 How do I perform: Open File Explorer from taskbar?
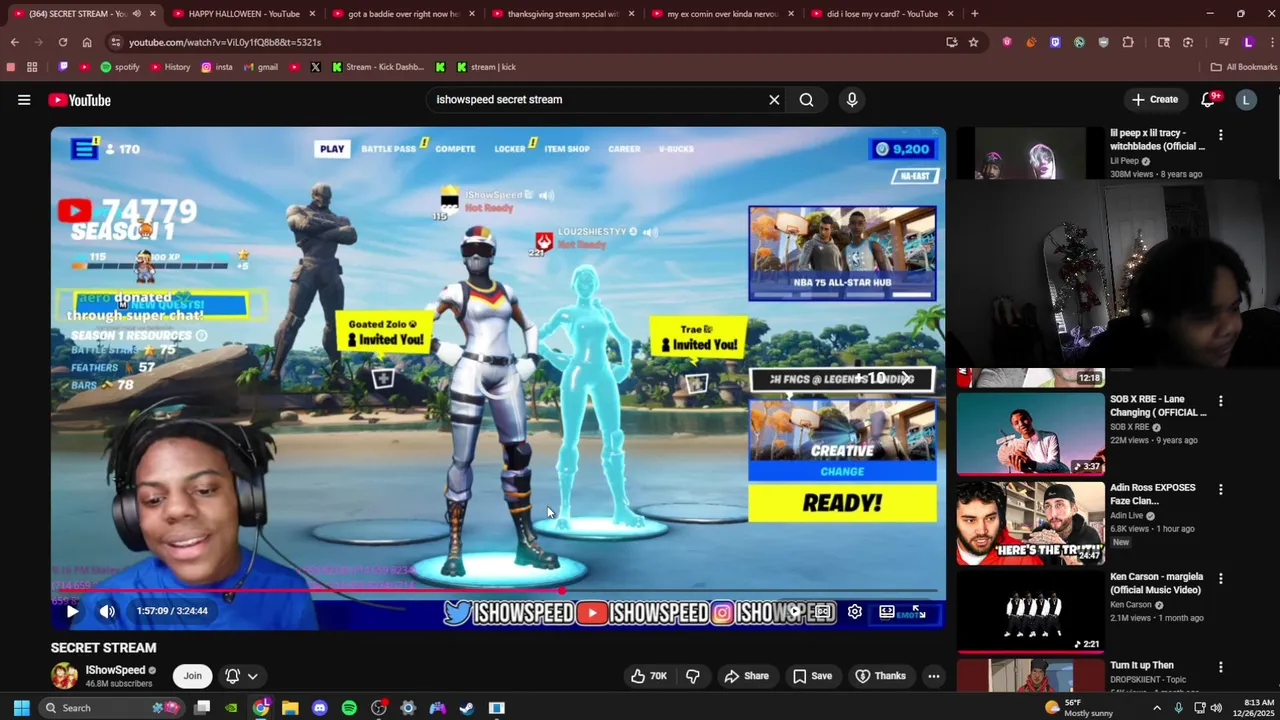pos(290,708)
